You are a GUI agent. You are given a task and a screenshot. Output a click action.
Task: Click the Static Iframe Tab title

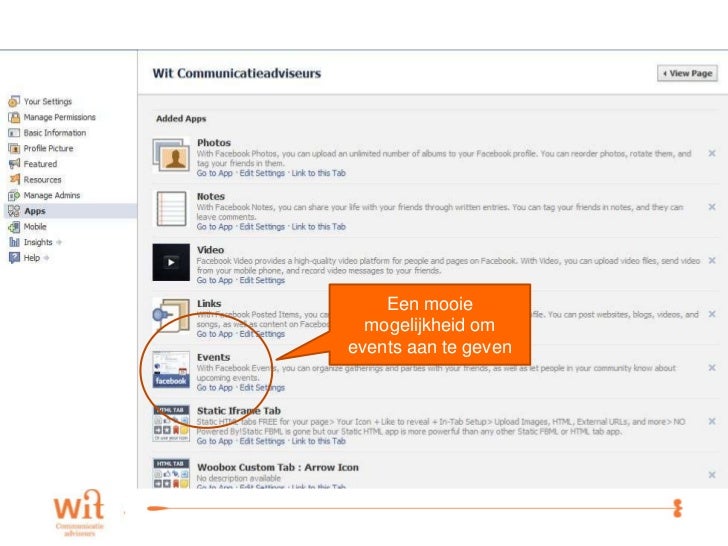[x=239, y=411]
